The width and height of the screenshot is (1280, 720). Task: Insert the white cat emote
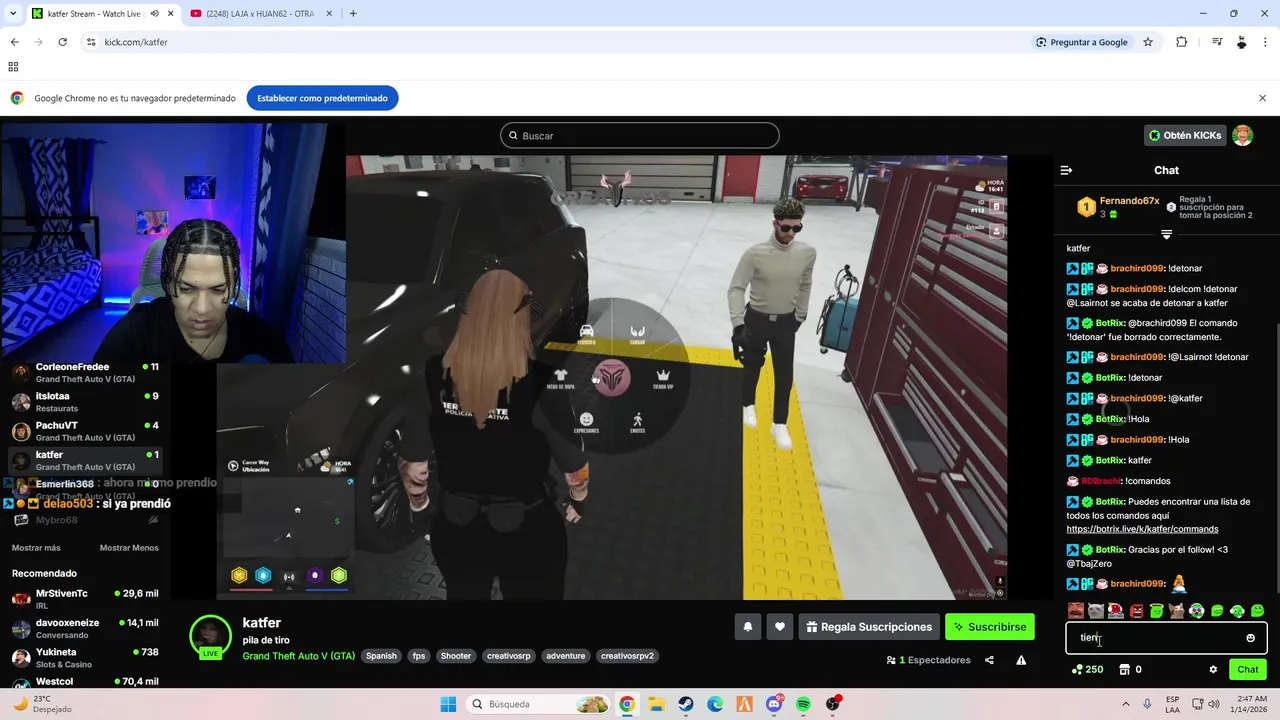1096,610
